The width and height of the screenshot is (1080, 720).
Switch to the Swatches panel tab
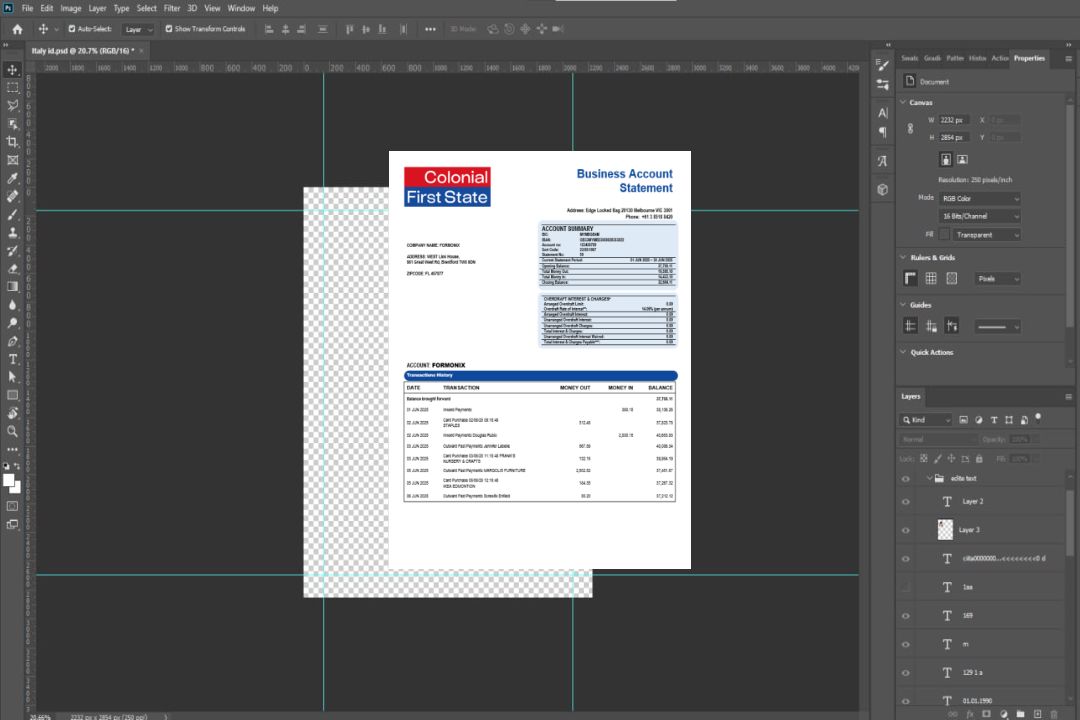tap(910, 59)
